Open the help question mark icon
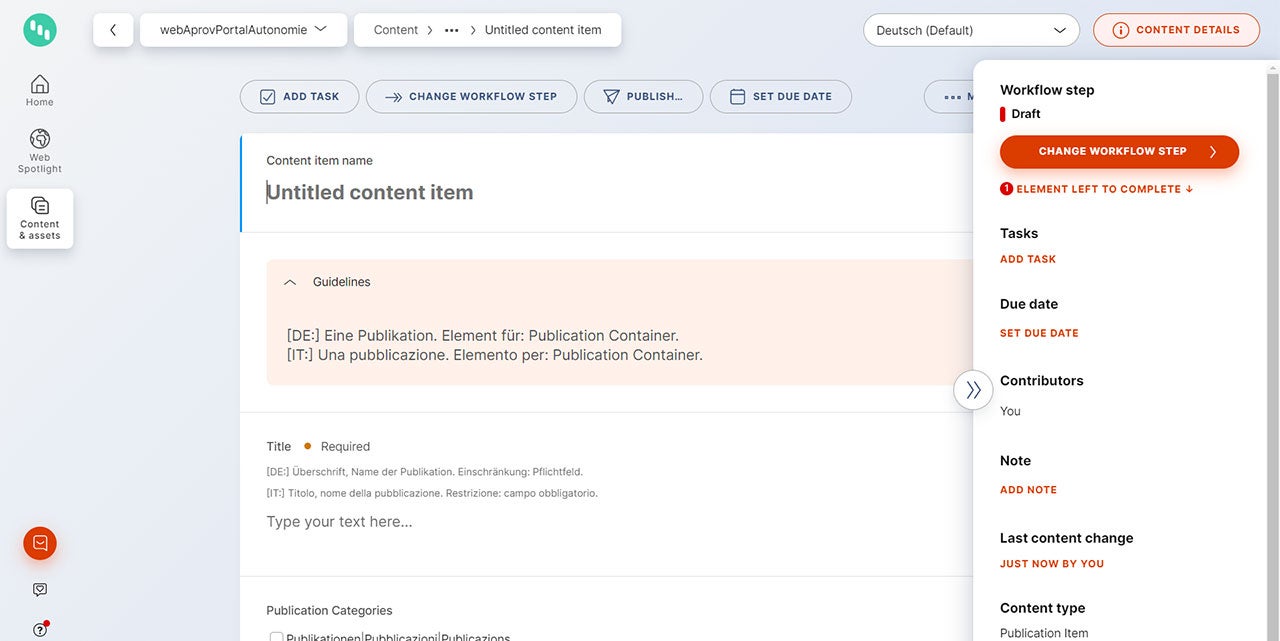 40,629
